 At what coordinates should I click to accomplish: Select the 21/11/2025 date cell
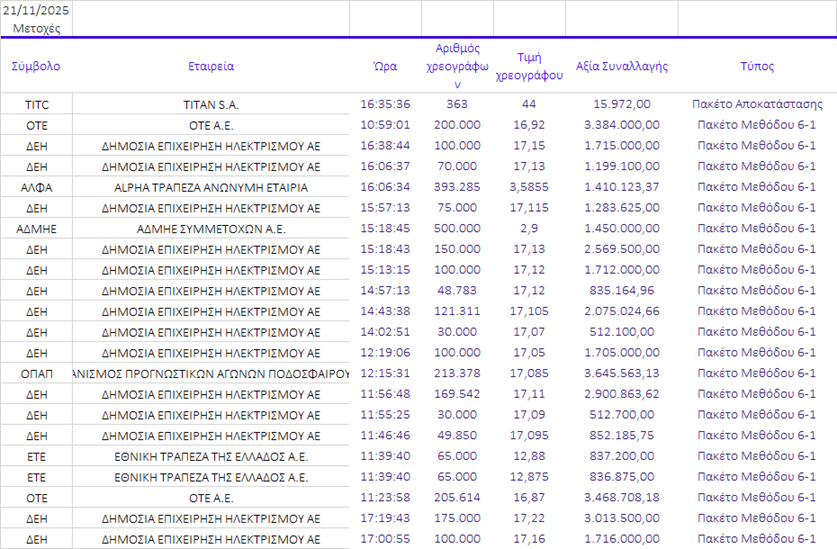36,10
